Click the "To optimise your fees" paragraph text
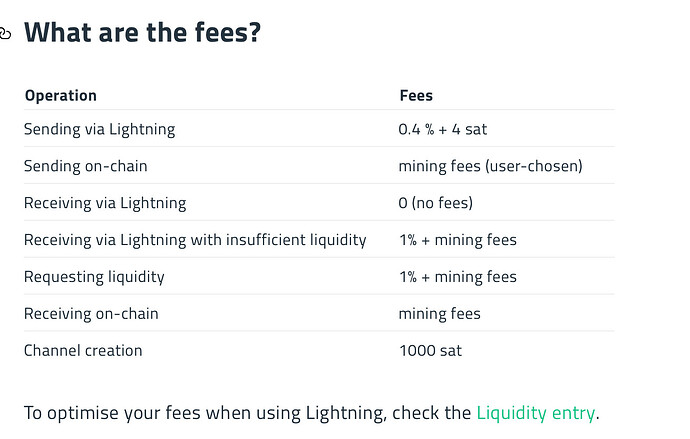The width and height of the screenshot is (690, 439). [x=312, y=413]
